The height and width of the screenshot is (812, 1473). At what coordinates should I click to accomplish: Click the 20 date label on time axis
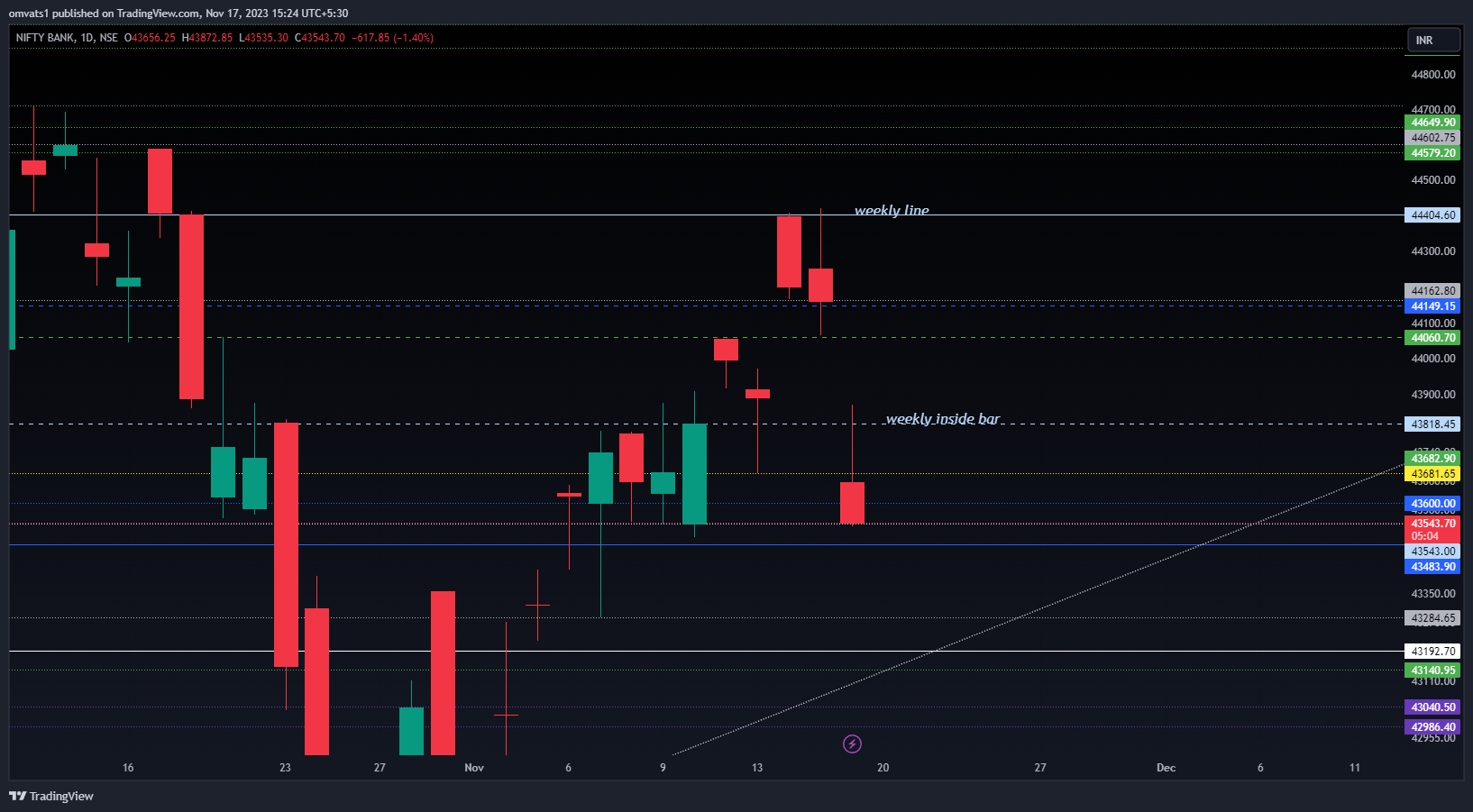coord(883,768)
